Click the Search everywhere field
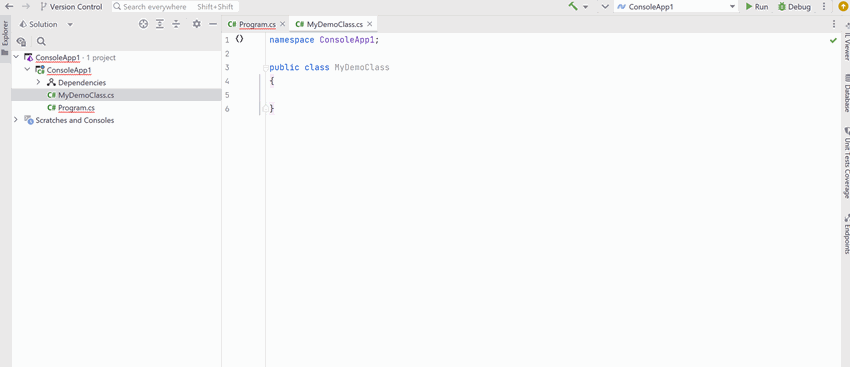This screenshot has width=850, height=367. (x=176, y=7)
